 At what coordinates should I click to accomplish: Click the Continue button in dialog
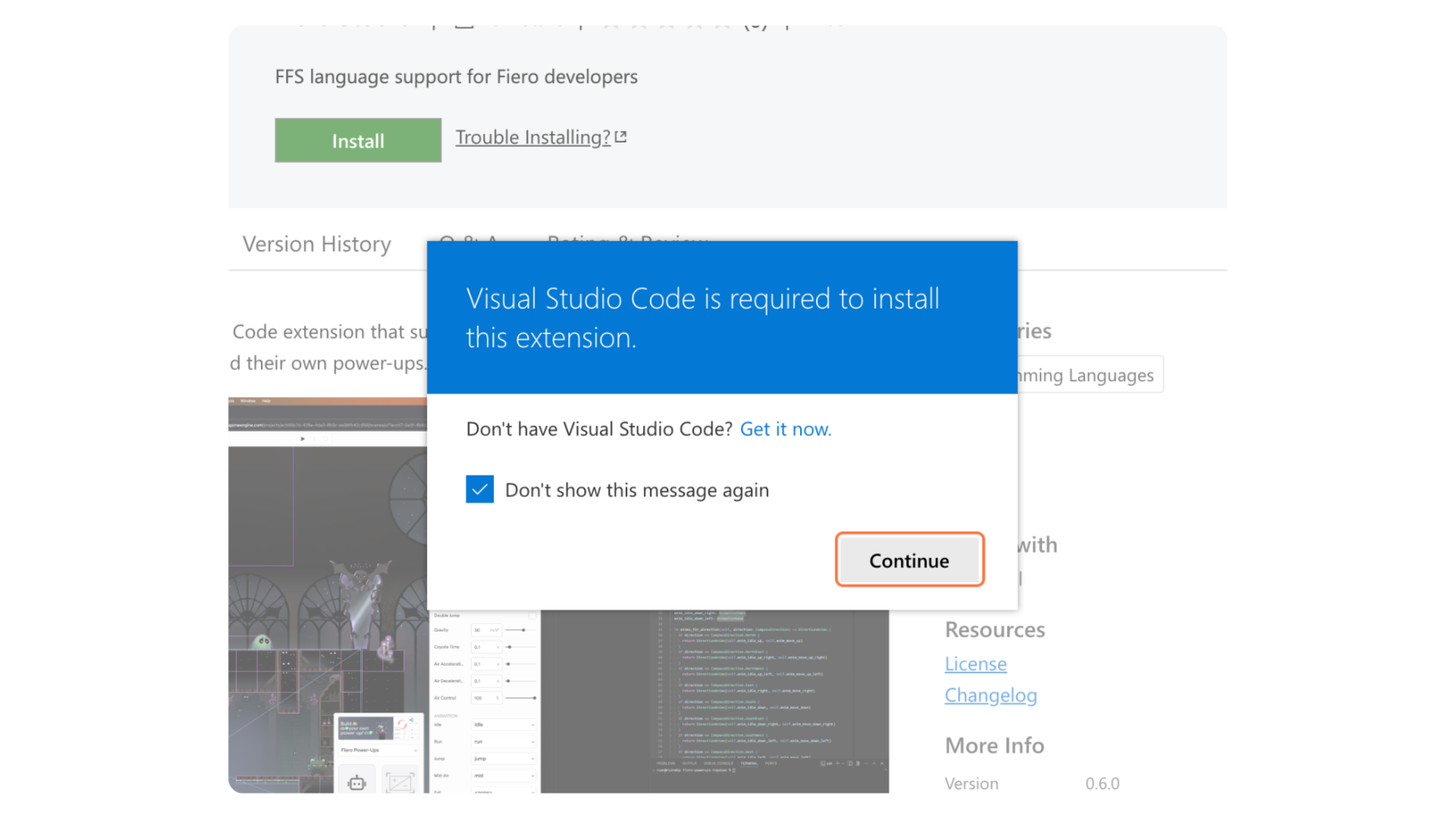909,560
